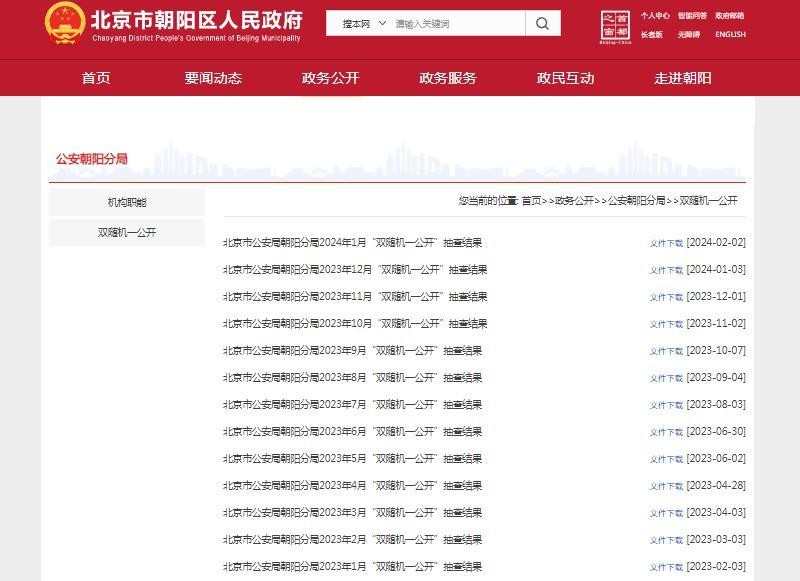Open the 走进朝阳 navigation item
This screenshot has height=581, width=800.
682,78
